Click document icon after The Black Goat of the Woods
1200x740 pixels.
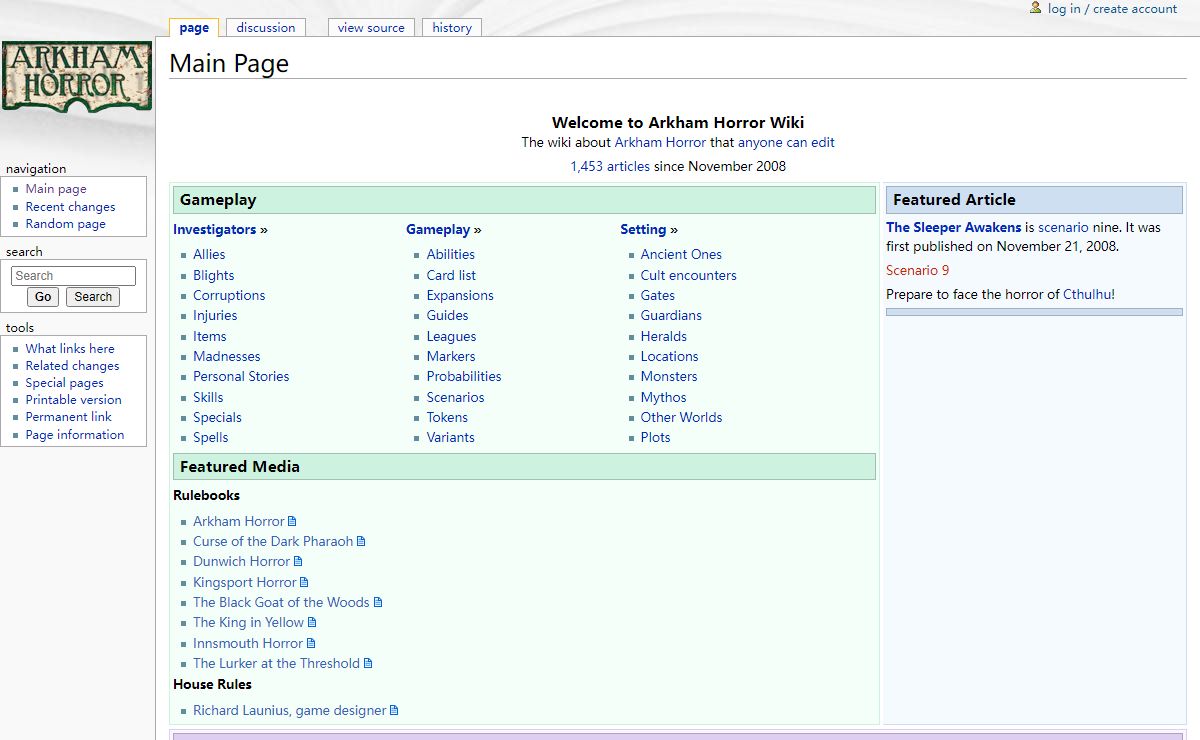tap(378, 602)
